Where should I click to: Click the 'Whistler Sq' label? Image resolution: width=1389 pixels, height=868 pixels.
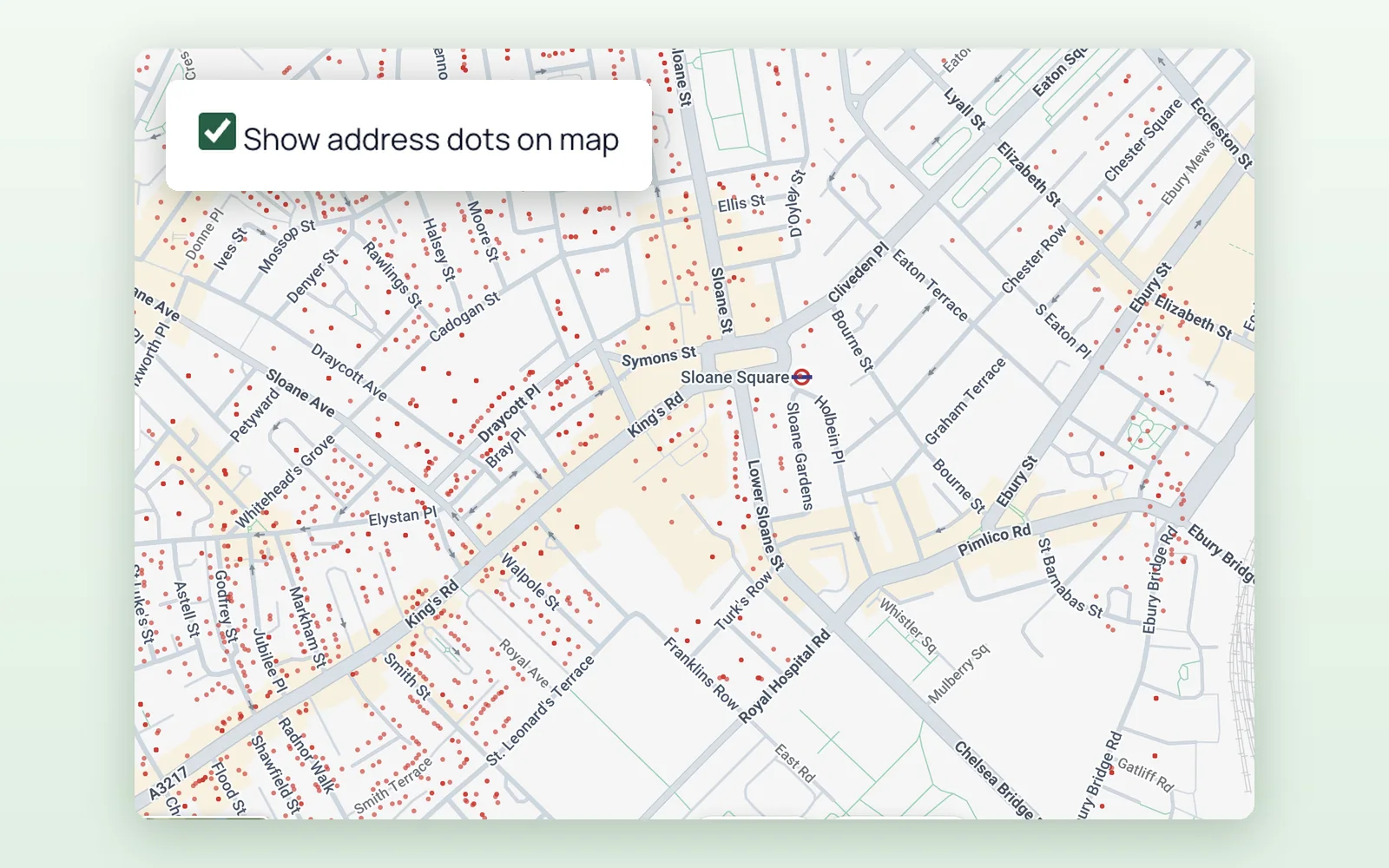coord(908,626)
